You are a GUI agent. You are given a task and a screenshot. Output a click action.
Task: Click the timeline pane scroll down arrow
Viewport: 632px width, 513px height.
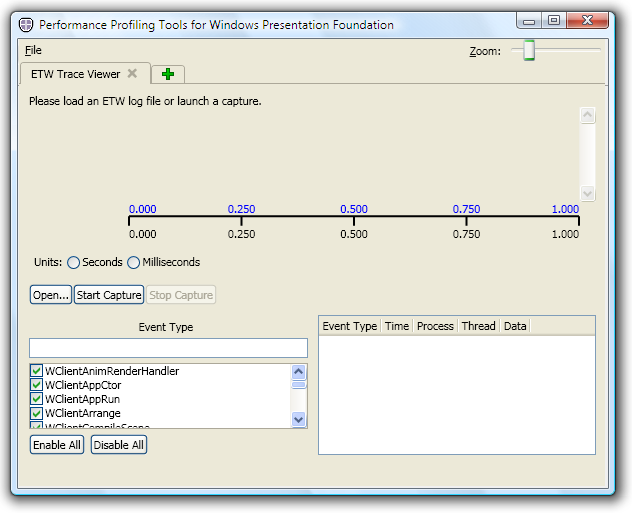587,193
